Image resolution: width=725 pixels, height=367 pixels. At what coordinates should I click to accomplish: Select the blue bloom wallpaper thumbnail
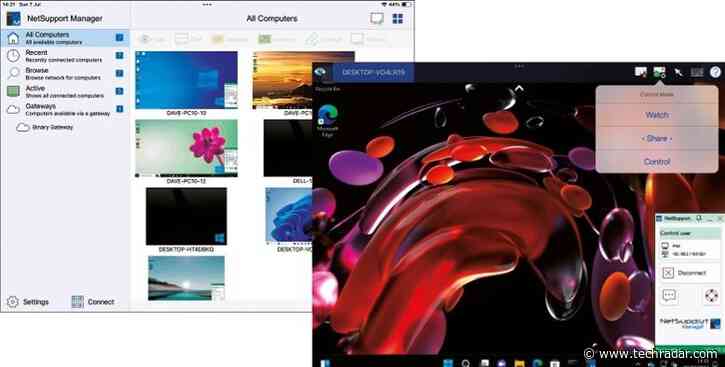tap(289, 215)
